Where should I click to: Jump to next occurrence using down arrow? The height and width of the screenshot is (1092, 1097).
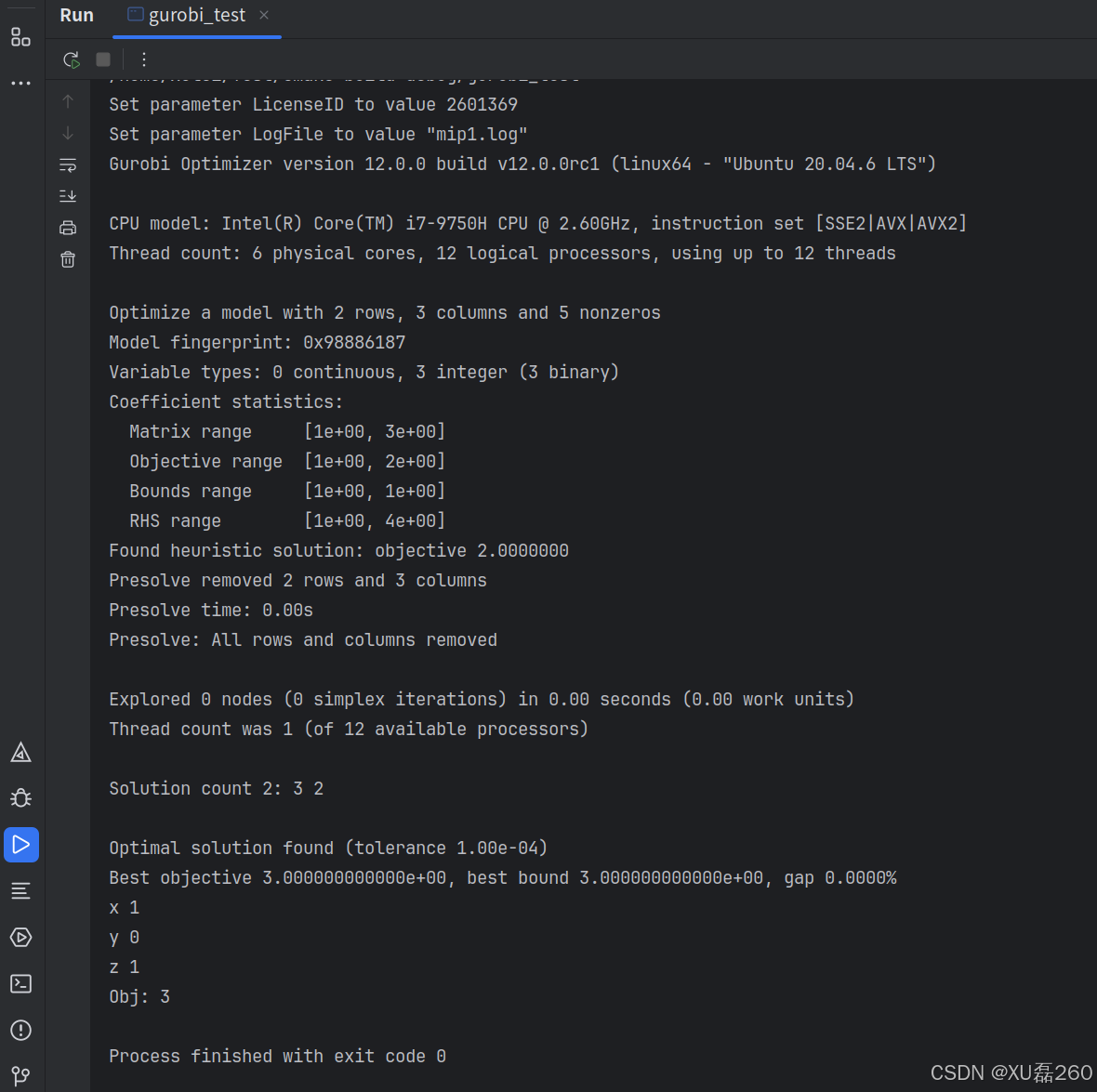[x=67, y=133]
